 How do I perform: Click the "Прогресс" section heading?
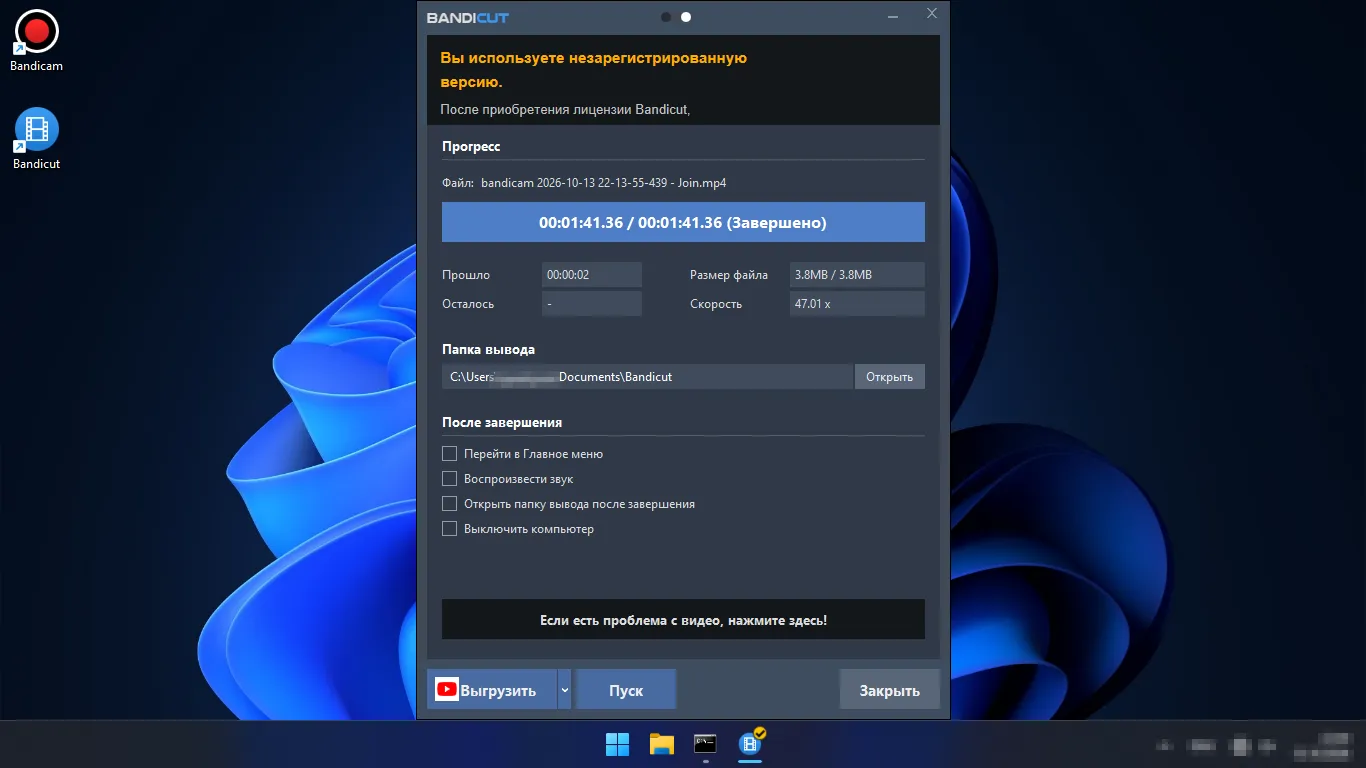471,146
